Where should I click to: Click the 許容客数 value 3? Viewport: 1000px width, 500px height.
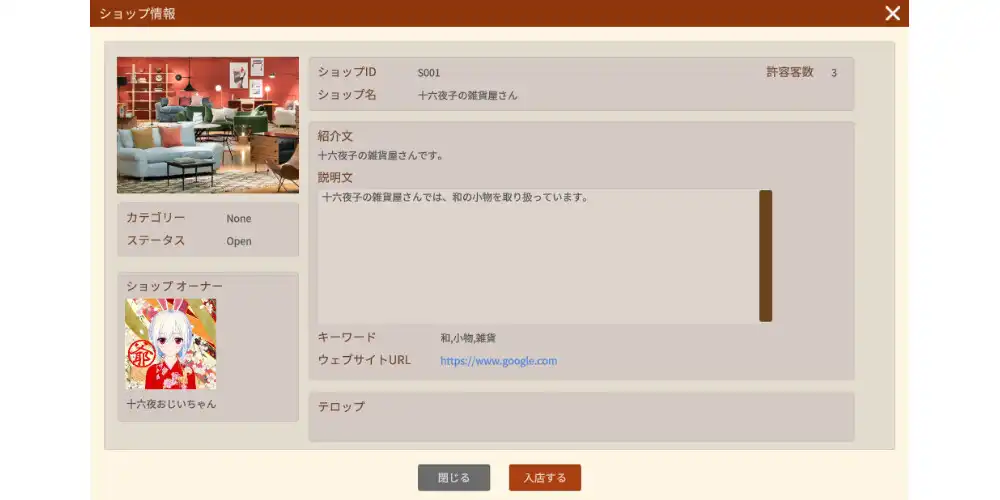click(834, 73)
